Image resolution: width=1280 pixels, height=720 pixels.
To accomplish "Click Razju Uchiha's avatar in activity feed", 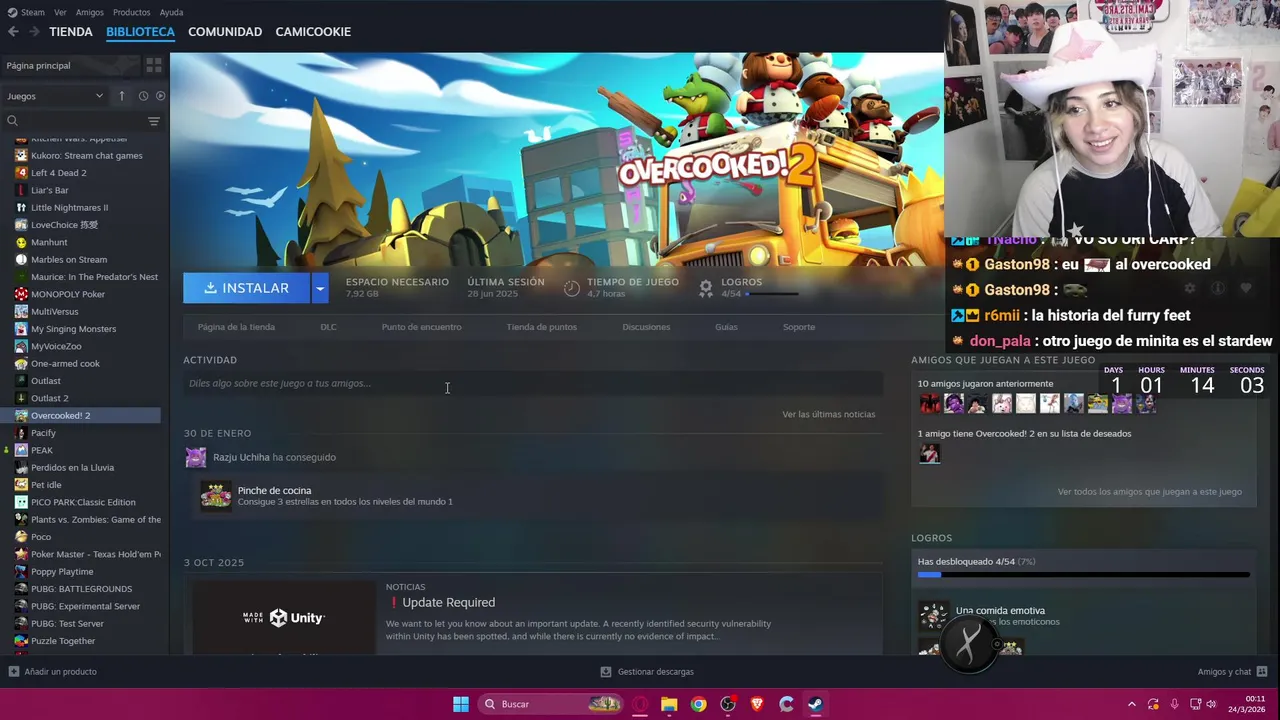I will click(196, 457).
